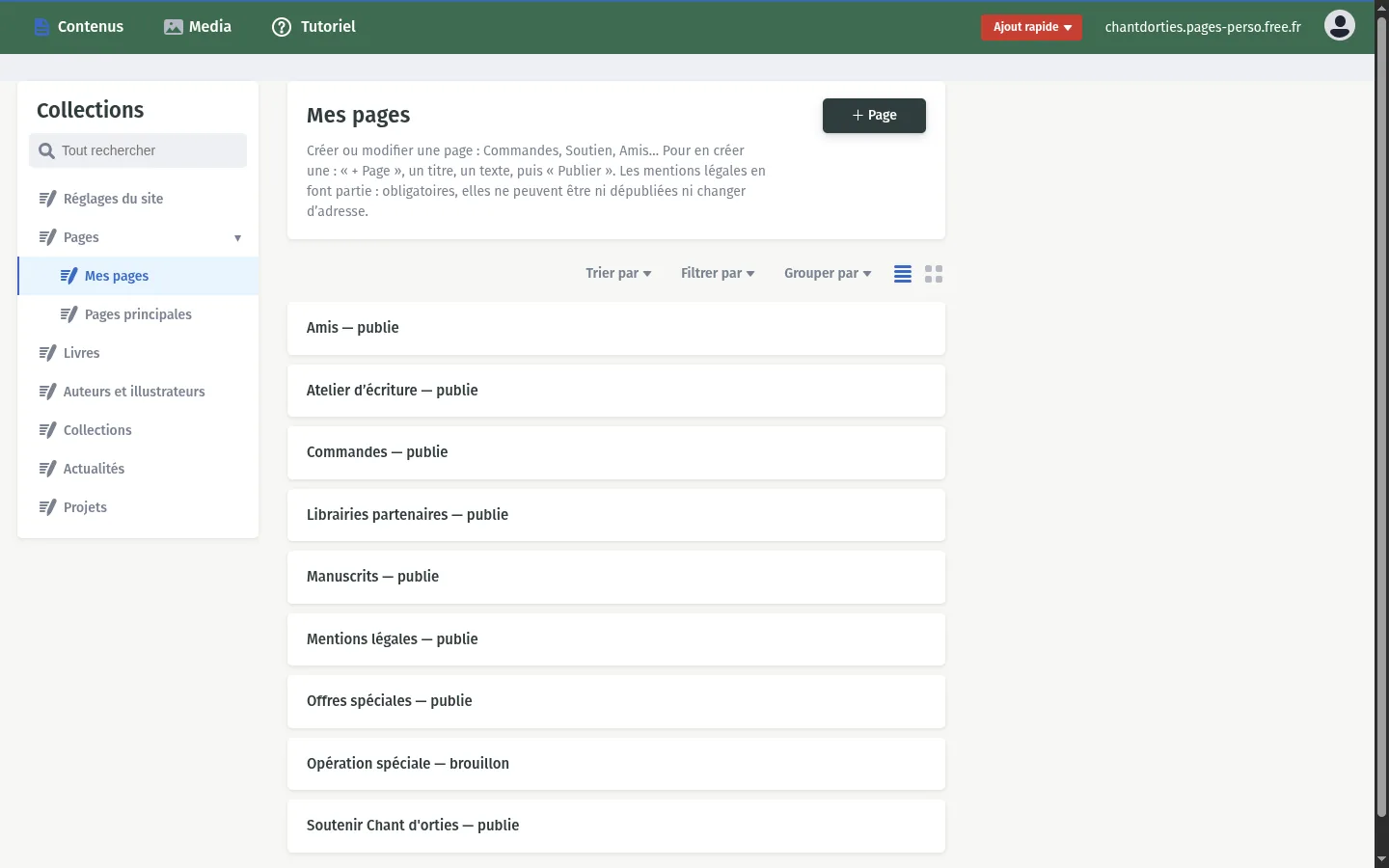Click the icon beside Livres
1389x868 pixels.
[x=47, y=353]
